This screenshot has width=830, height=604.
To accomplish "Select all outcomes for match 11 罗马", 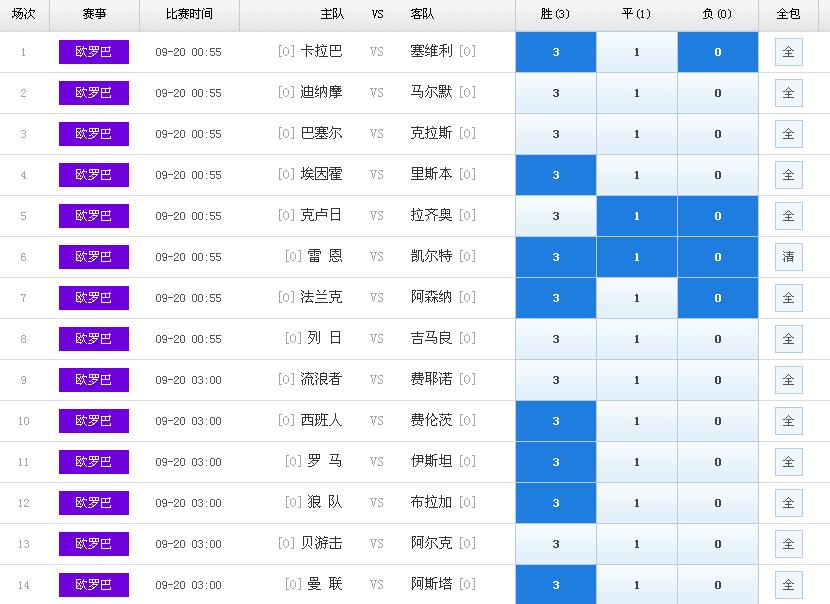I will [x=789, y=462].
